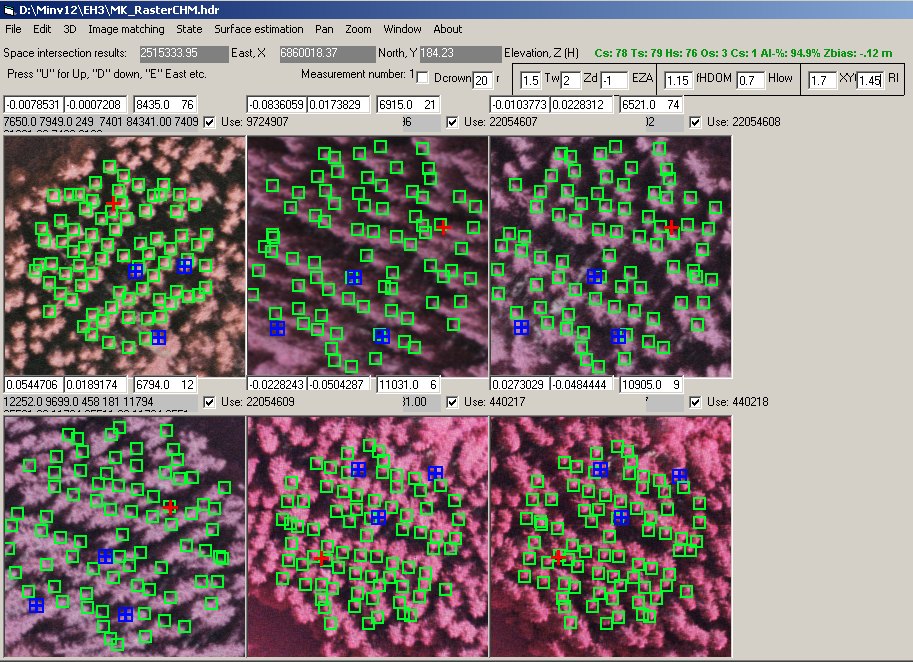
Task: Uncheck the Use: 9724907 checkbox
Action: [x=209, y=122]
